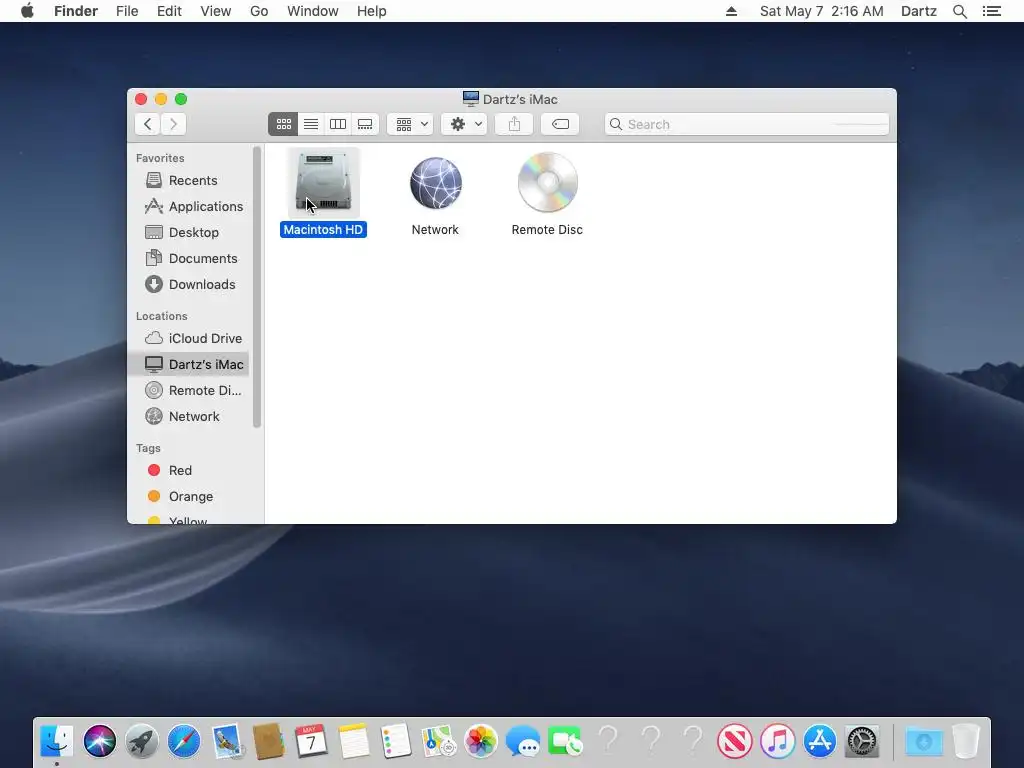Open the View menu
The image size is (1024, 768).
(216, 11)
